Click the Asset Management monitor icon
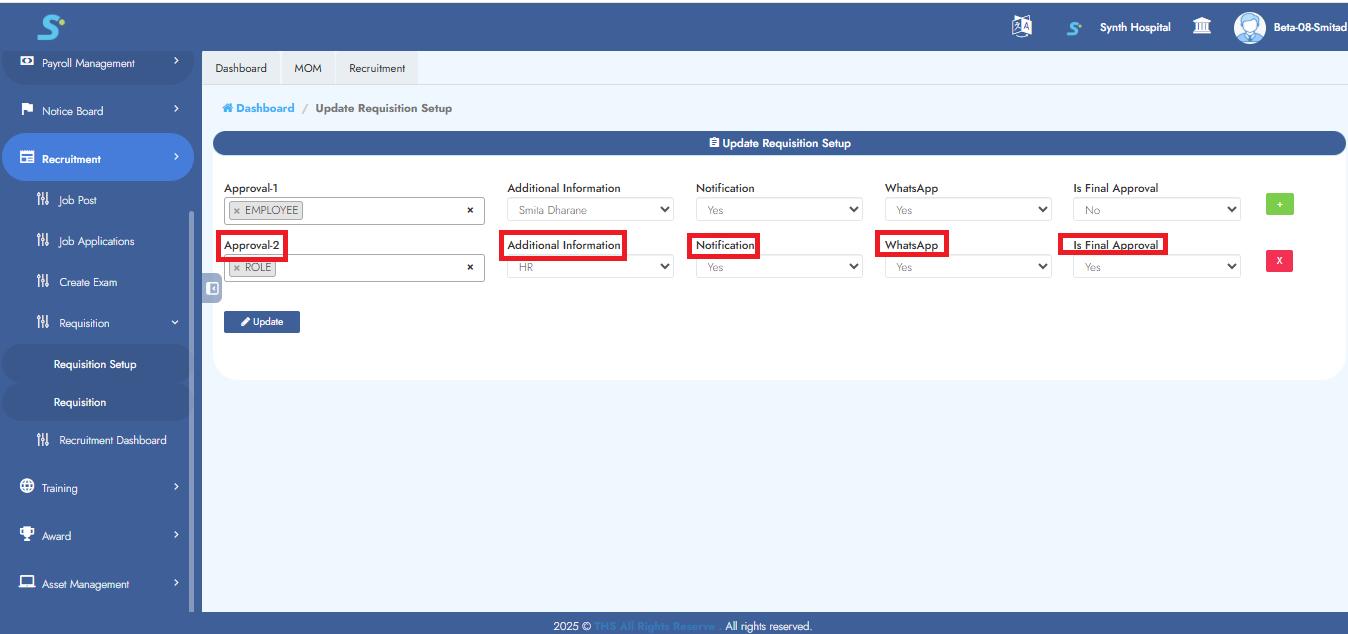The image size is (1348, 634). [x=28, y=582]
